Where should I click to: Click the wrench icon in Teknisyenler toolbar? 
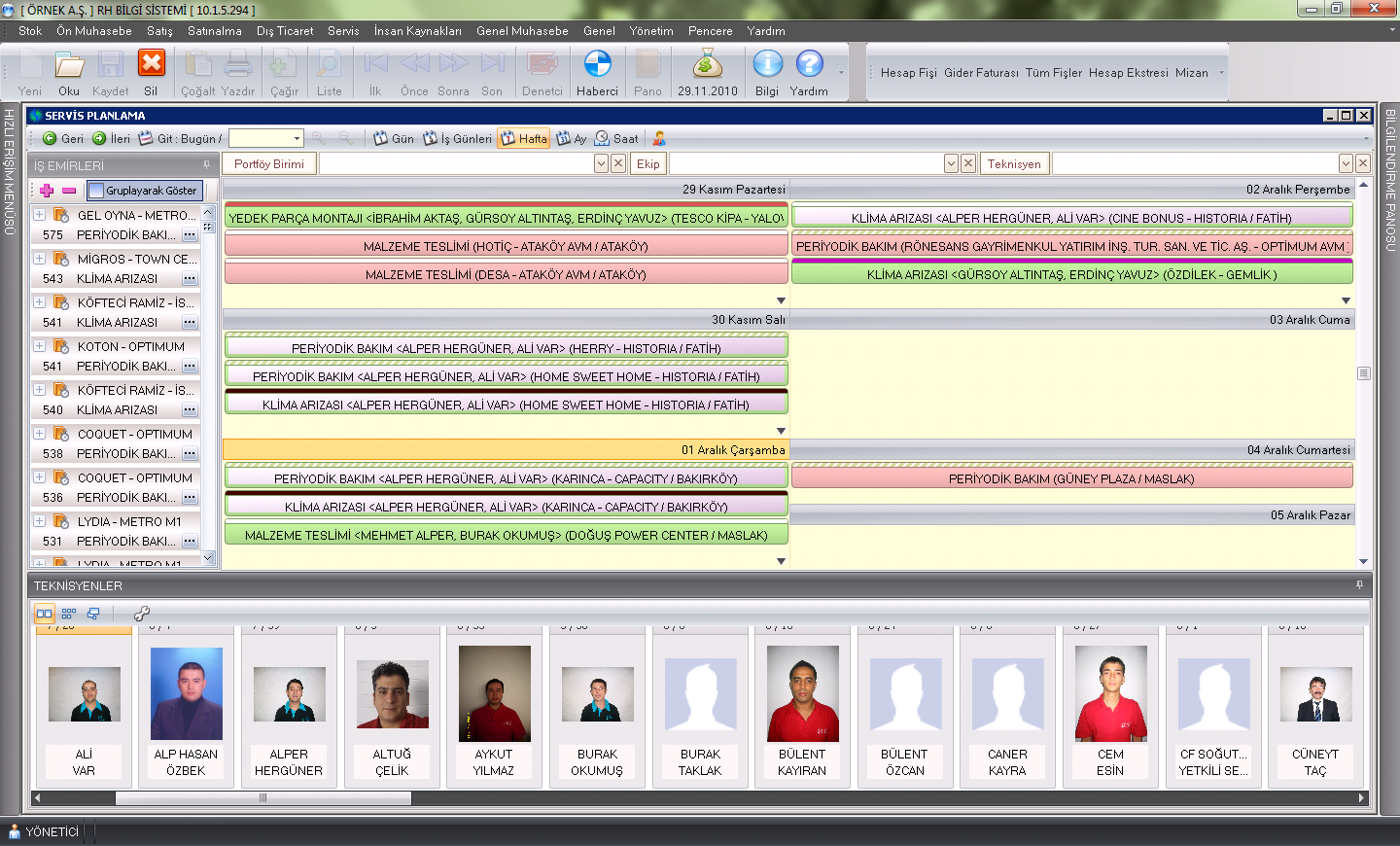tap(141, 614)
